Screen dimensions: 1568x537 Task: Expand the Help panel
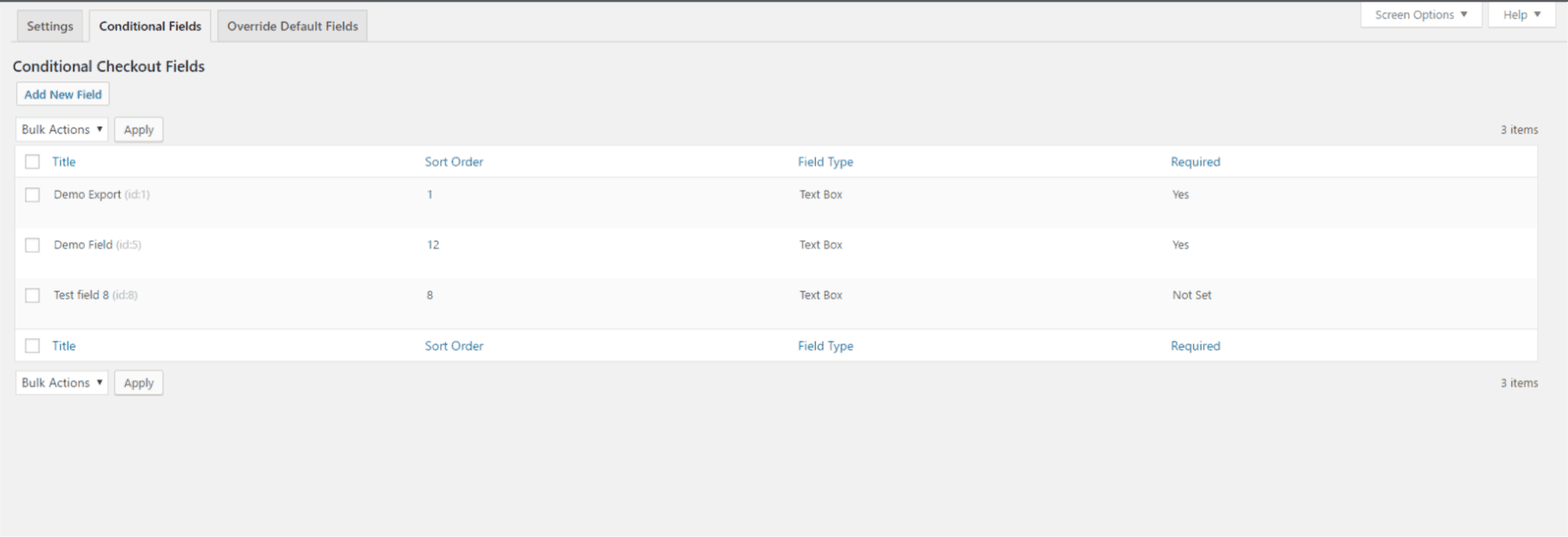pos(1521,15)
